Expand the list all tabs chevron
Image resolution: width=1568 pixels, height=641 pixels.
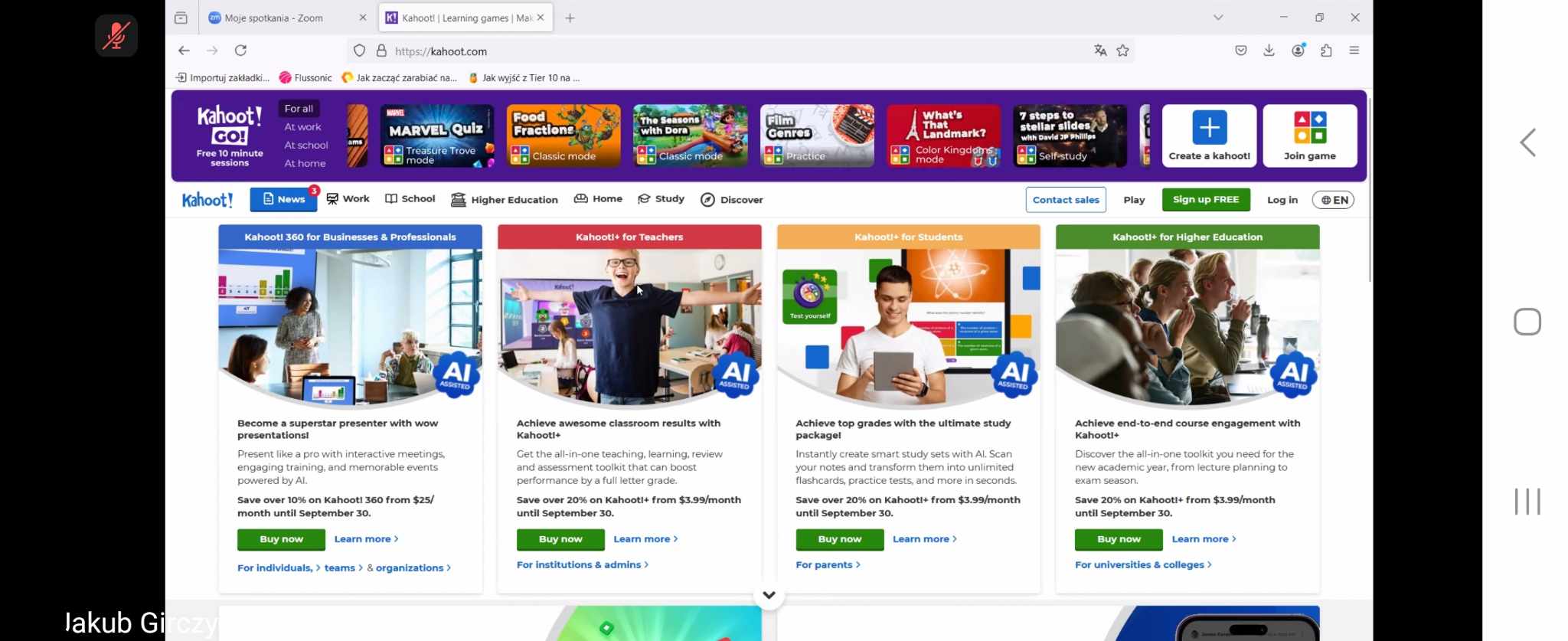click(1218, 18)
